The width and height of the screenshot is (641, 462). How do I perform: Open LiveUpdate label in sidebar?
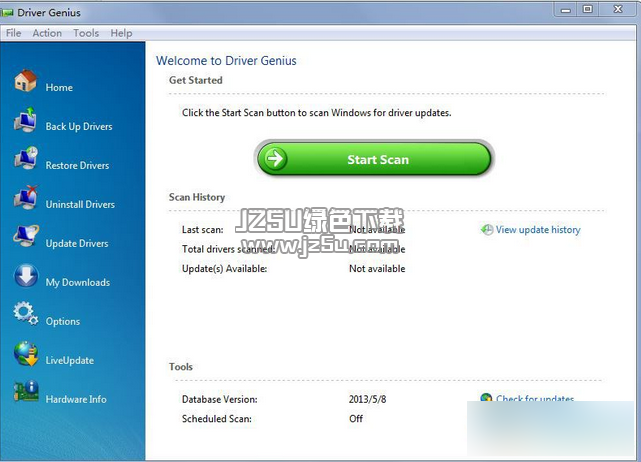click(x=69, y=360)
